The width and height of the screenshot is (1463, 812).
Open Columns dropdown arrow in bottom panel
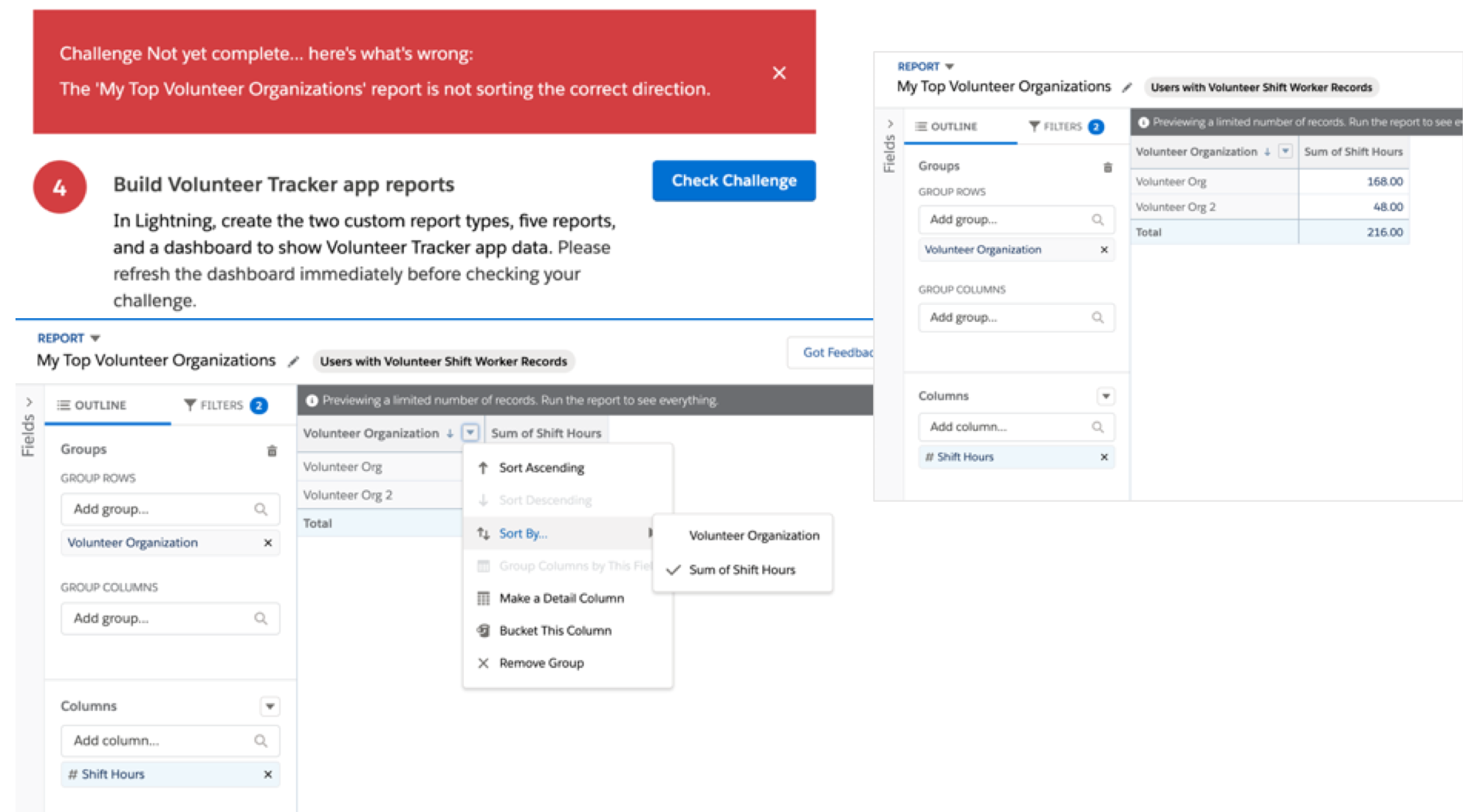coord(270,706)
